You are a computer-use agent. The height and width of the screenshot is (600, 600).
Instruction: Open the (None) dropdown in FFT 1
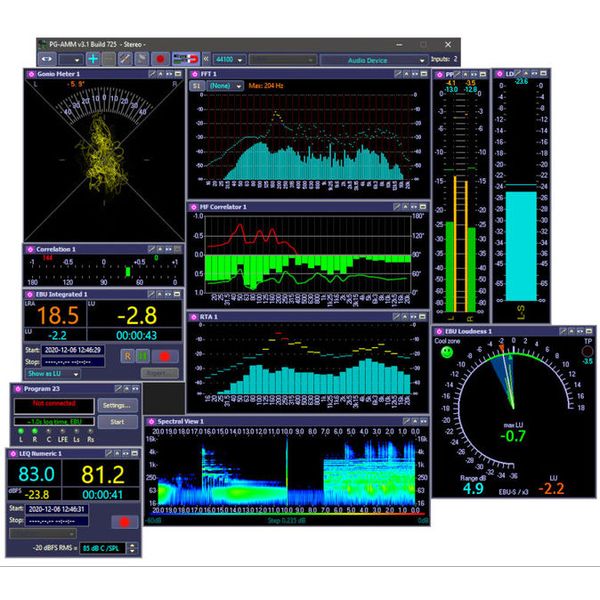(225, 86)
